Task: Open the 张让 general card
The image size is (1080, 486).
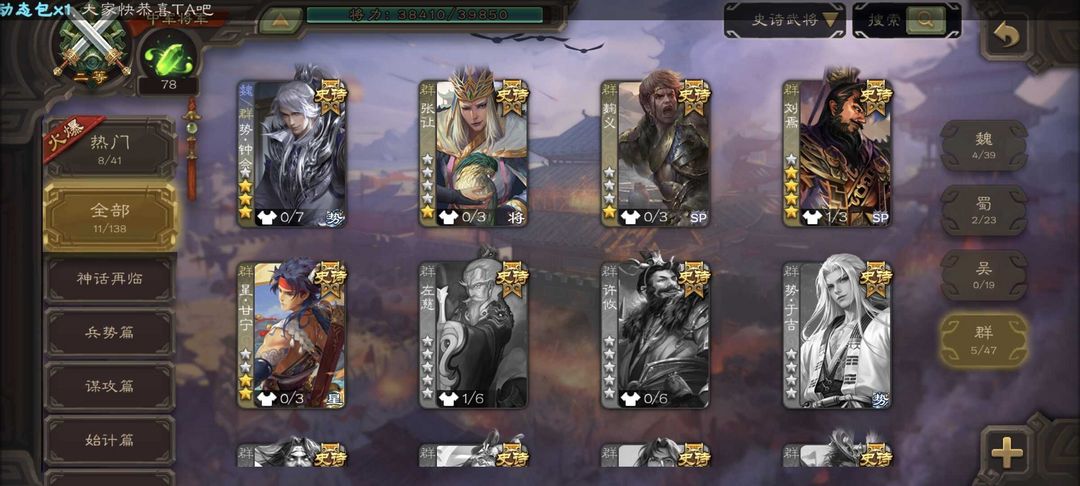Action: coord(474,153)
